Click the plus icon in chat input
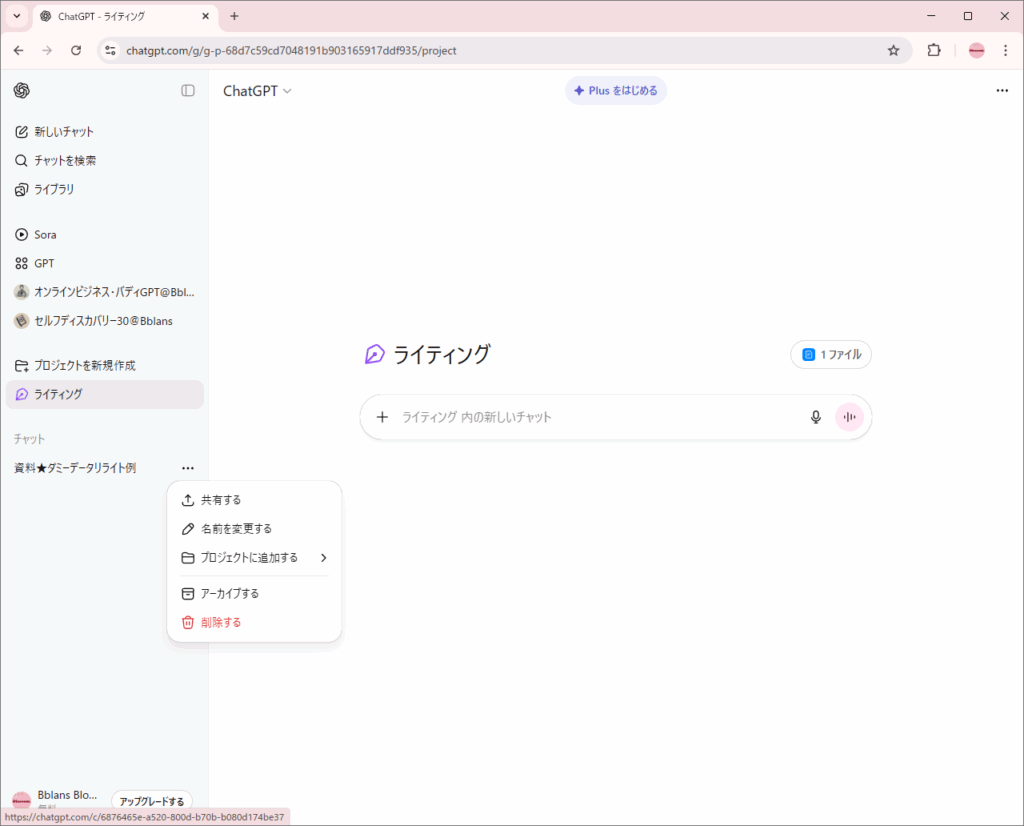The height and width of the screenshot is (826, 1024). click(x=382, y=417)
